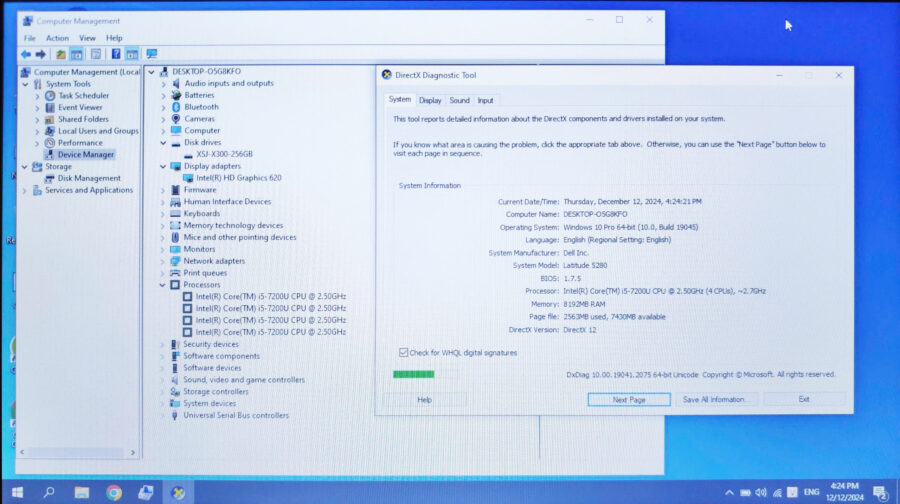Click the taskbar clock showing 4:24 PM
900x504 pixels.
[844, 492]
